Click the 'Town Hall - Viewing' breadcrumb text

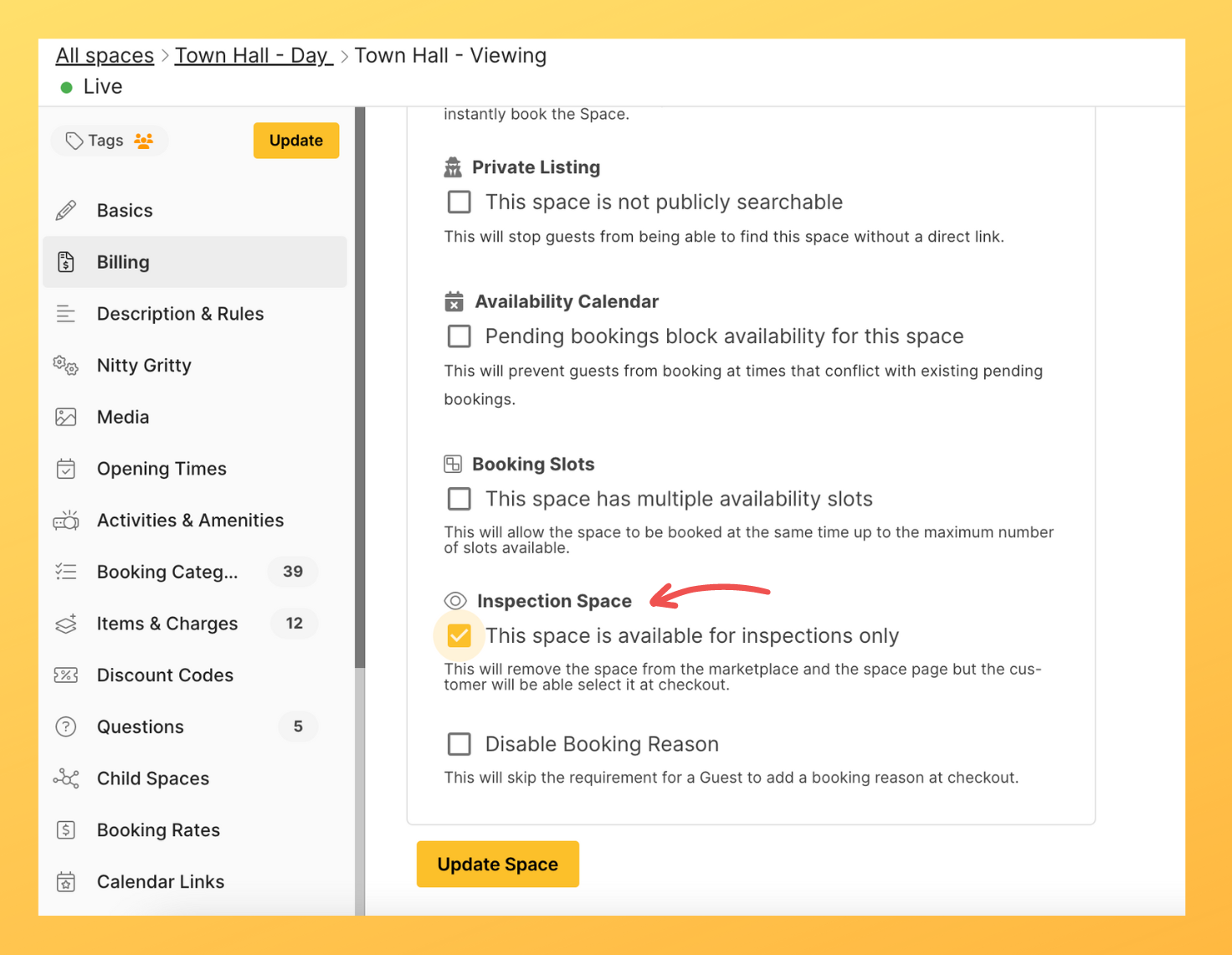[x=450, y=55]
